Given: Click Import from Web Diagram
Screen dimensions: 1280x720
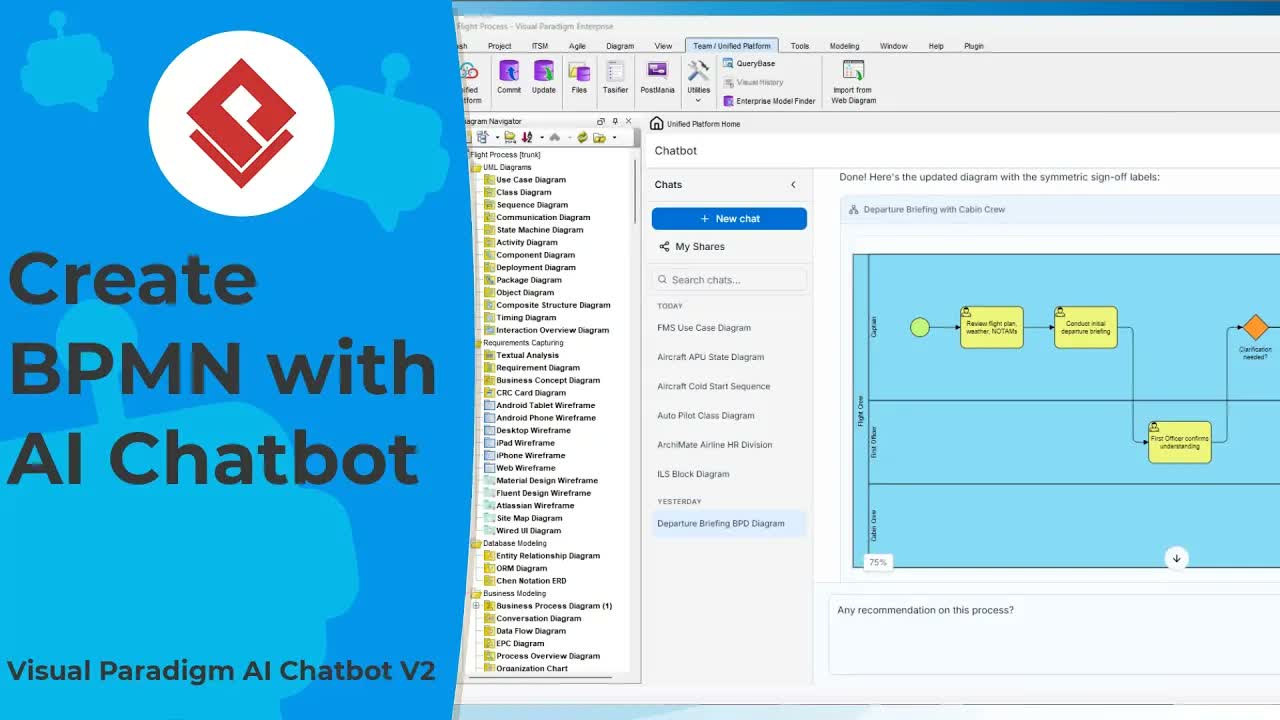Looking at the screenshot, I should pos(853,82).
